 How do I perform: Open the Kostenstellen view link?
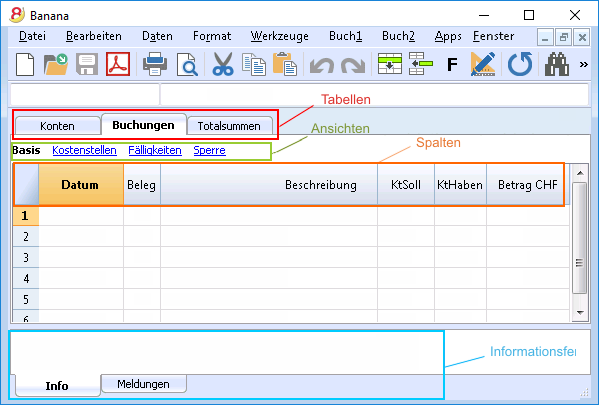tap(84, 150)
